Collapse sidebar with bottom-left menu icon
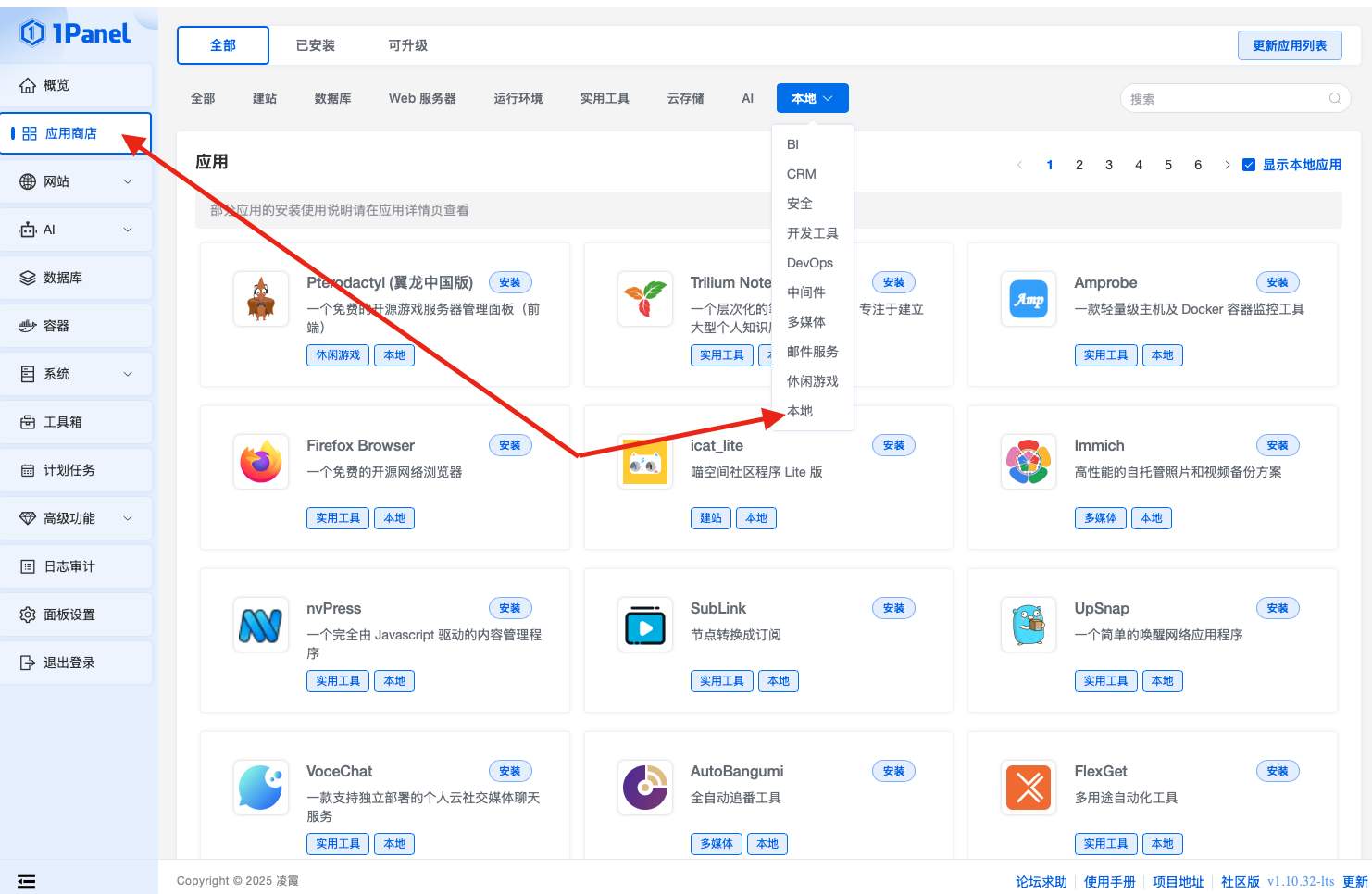This screenshot has width=1372, height=894. 27,881
